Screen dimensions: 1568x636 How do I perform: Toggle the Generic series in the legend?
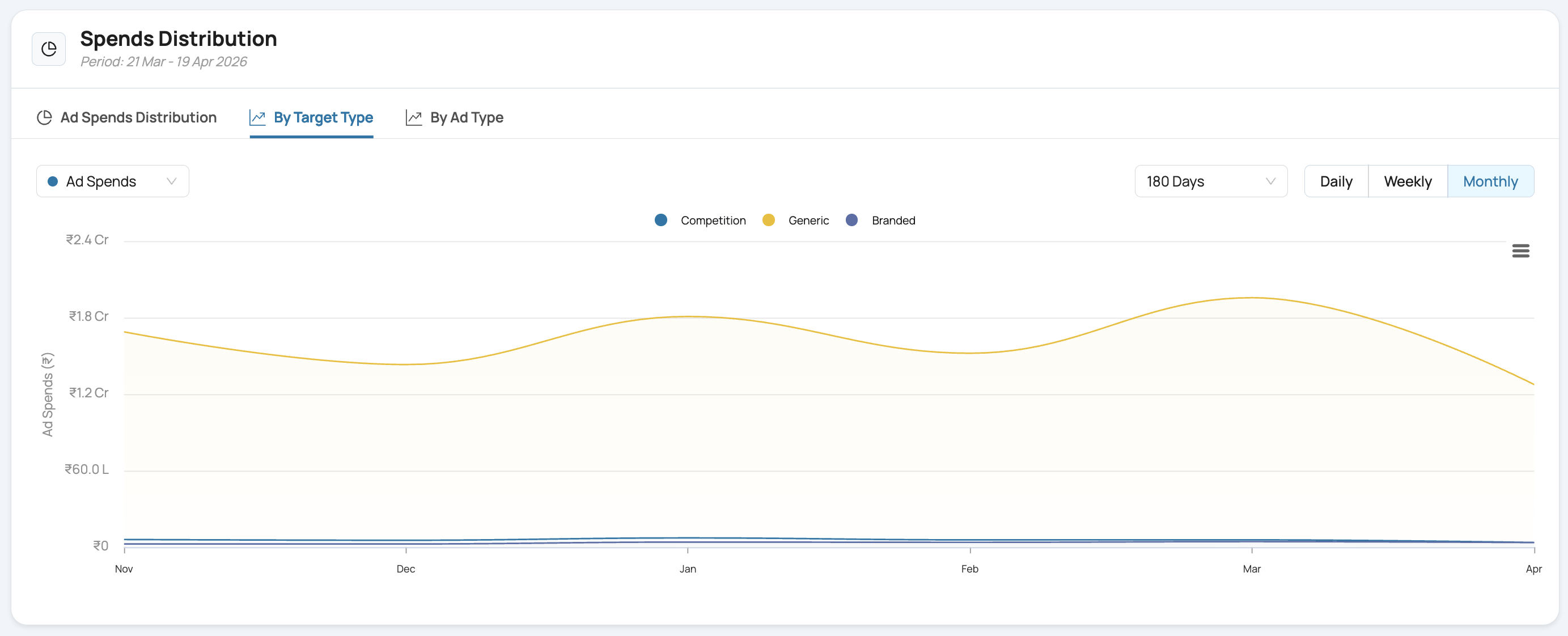795,221
